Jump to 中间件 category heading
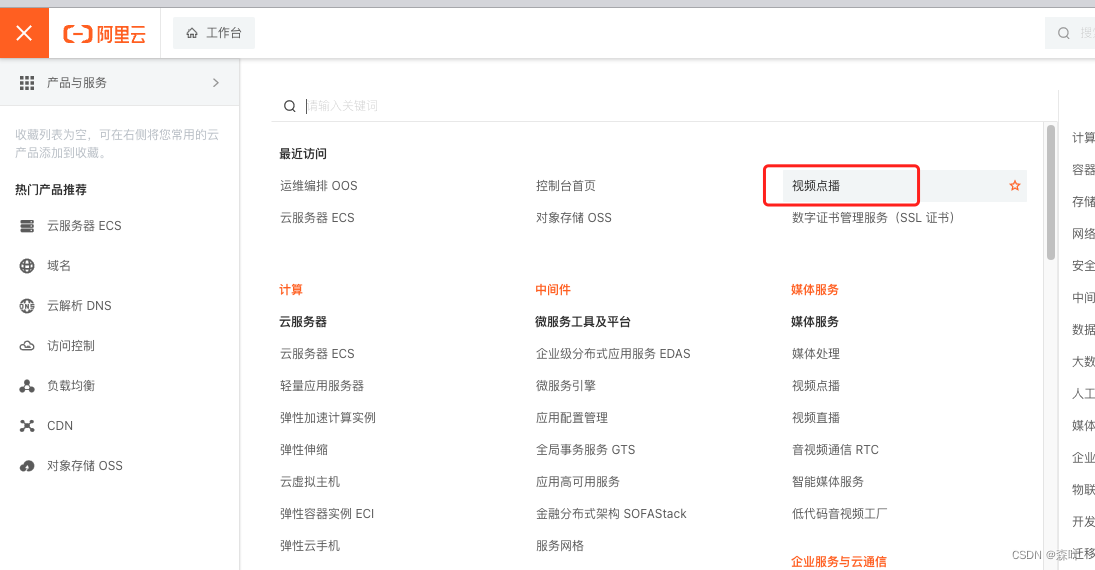The width and height of the screenshot is (1095, 570). pyautogui.click(x=553, y=290)
